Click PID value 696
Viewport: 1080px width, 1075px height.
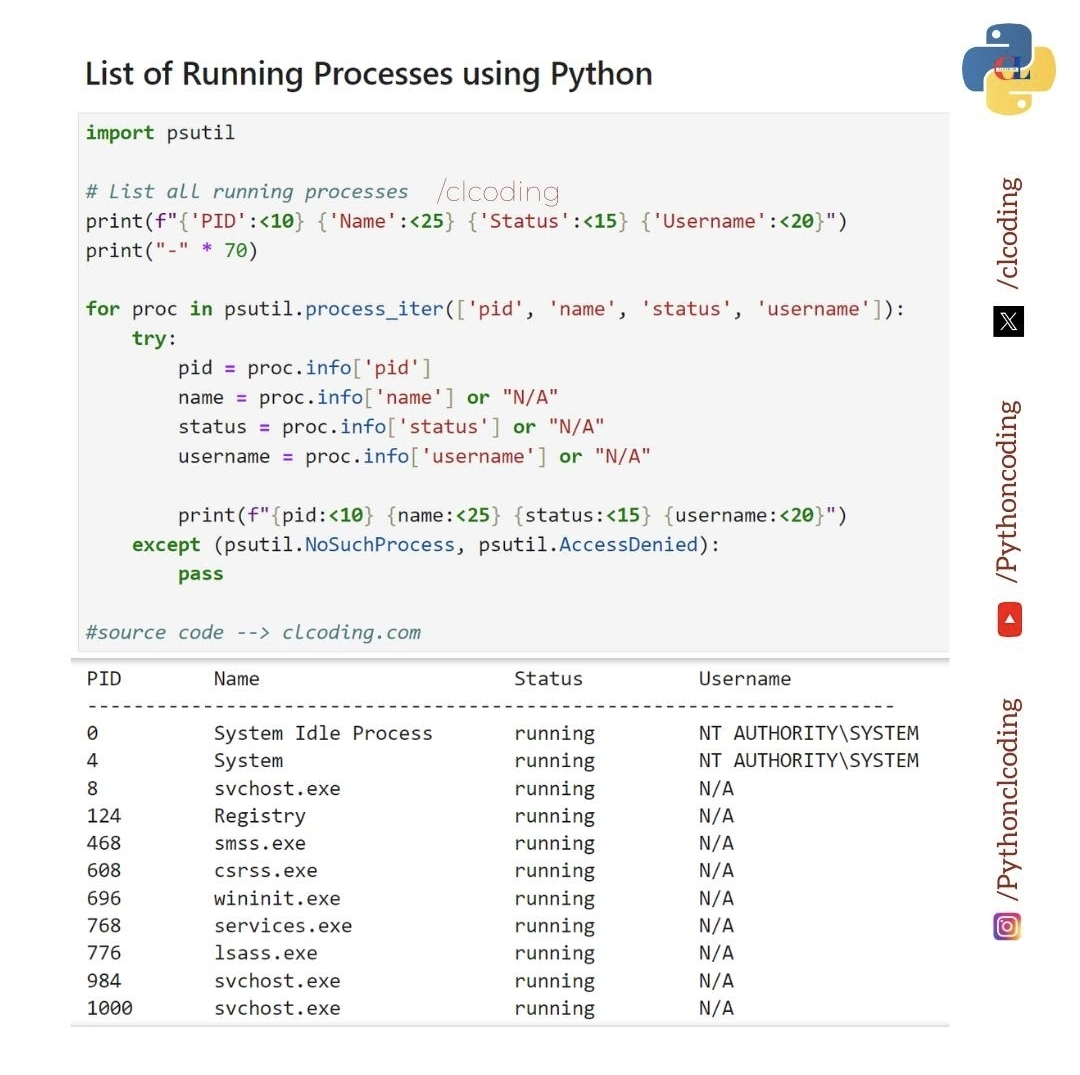[104, 899]
